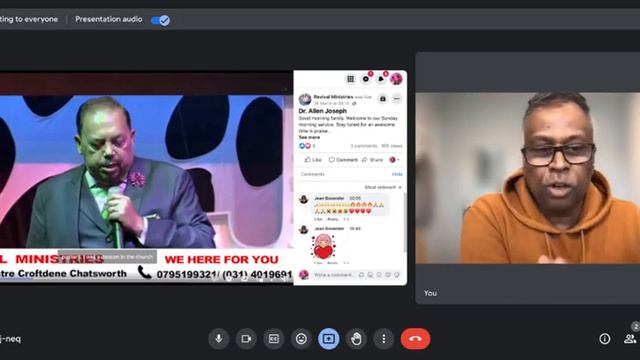Viewport: 640px width, 360px height.
Task: Turn off the camera button
Action: [x=246, y=339]
